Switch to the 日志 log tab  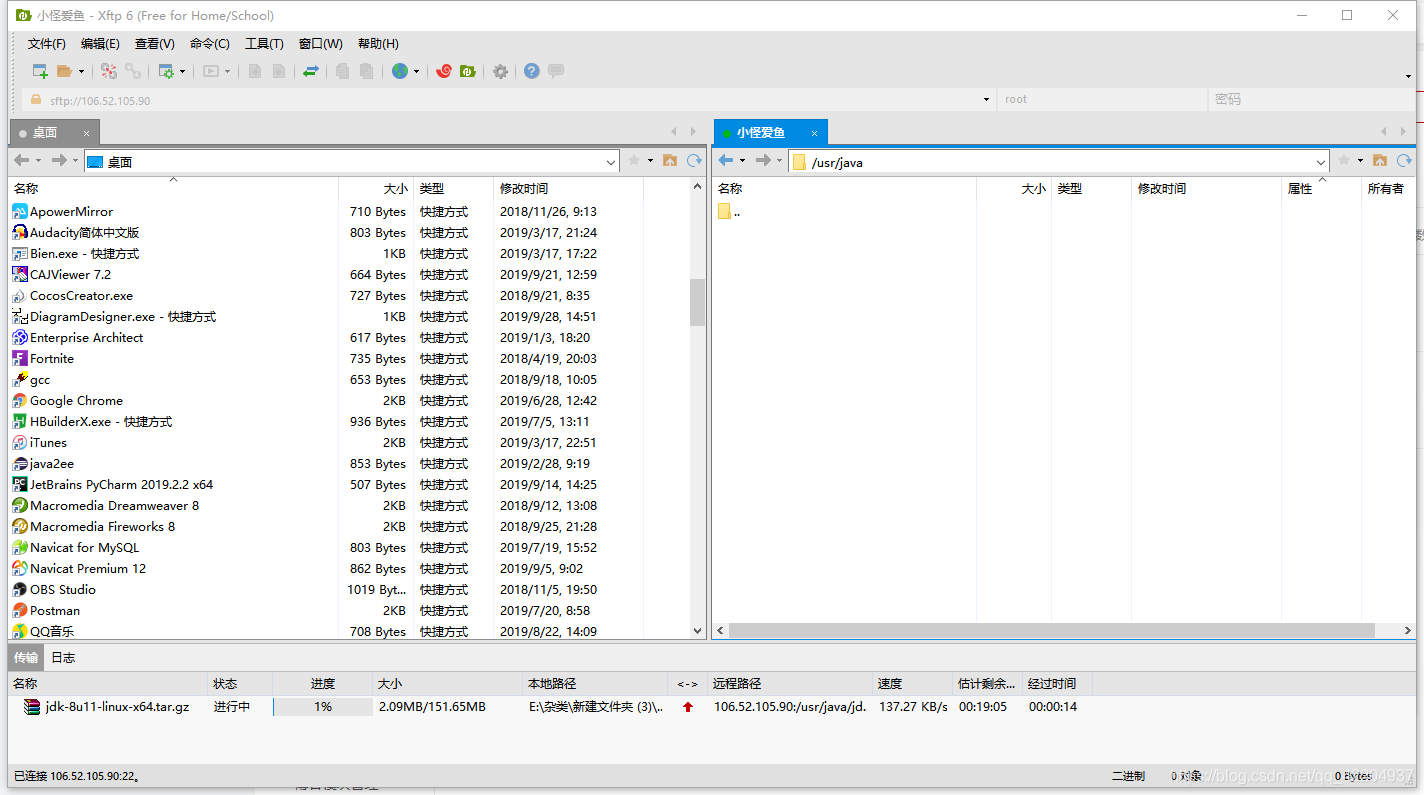(x=63, y=657)
